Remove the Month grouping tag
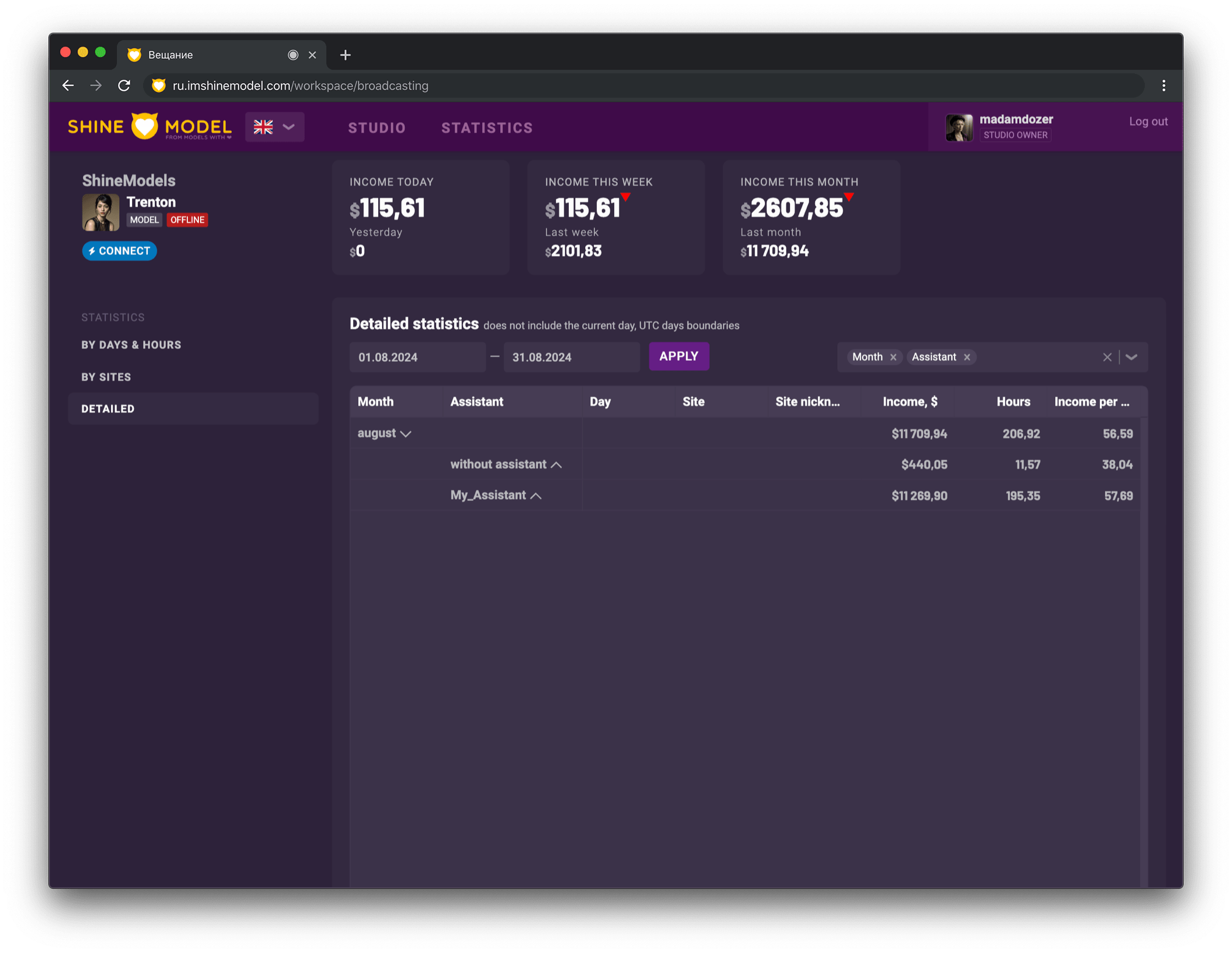 click(x=893, y=357)
